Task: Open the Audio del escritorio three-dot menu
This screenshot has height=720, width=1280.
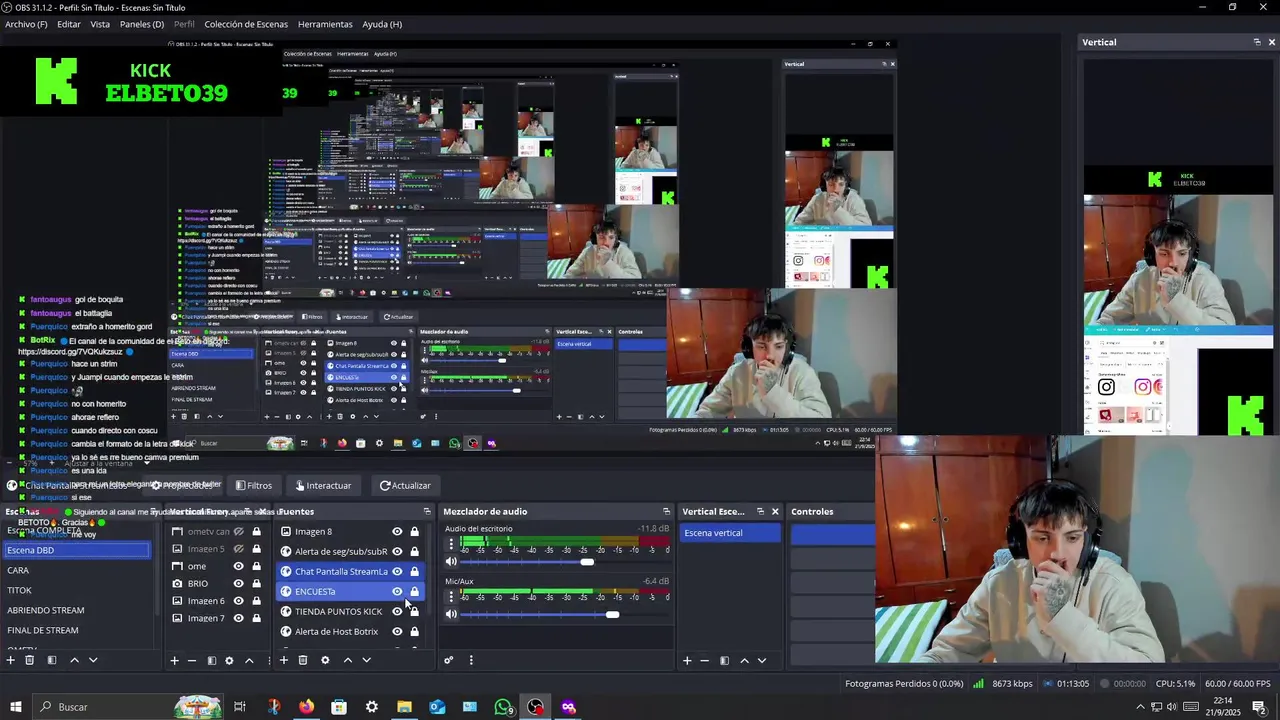Action: pos(451,545)
